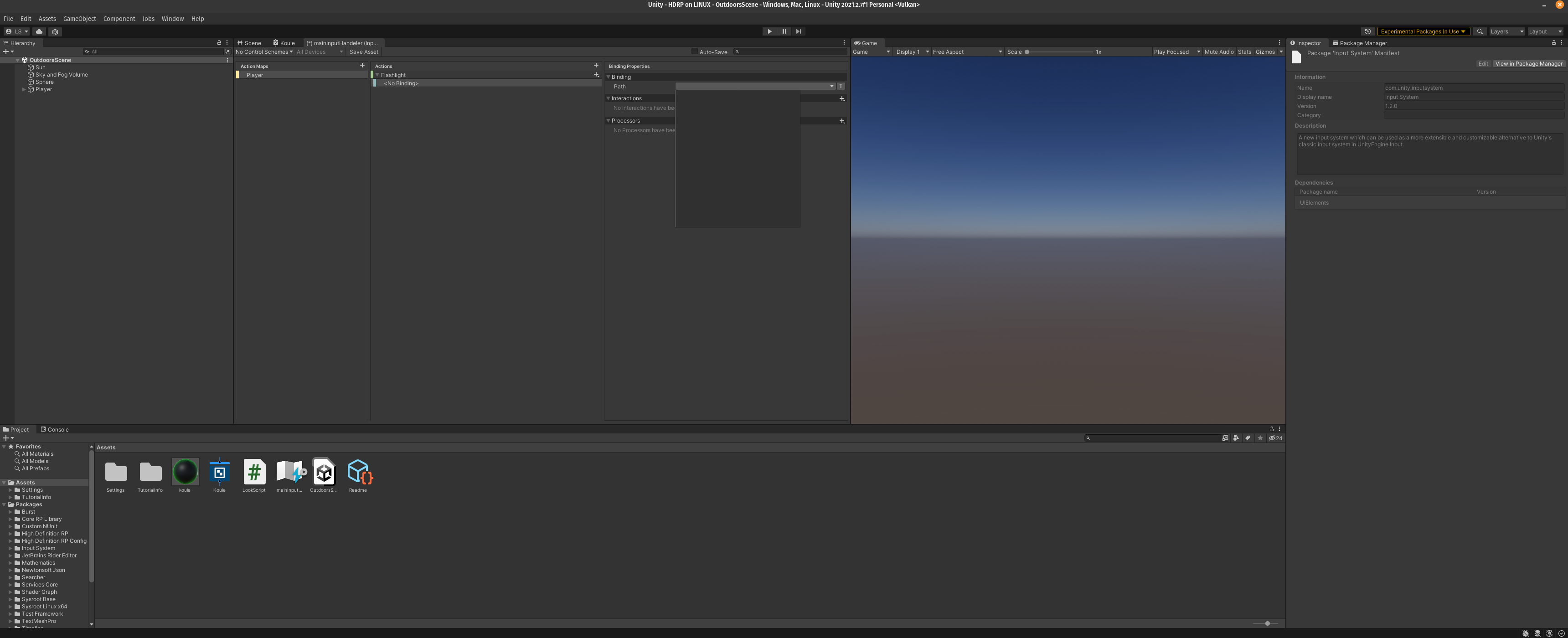
Task: Click the Play button
Action: tap(769, 31)
